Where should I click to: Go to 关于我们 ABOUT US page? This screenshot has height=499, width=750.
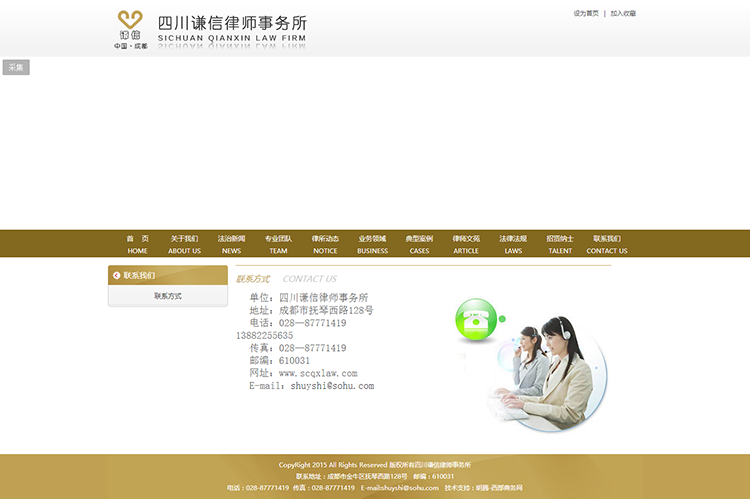point(184,244)
